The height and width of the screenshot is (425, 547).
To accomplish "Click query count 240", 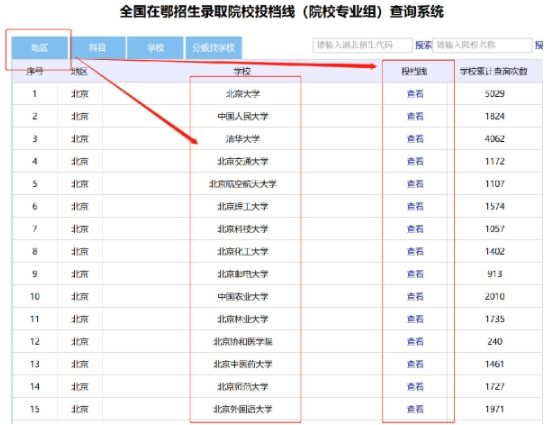I will 495,341.
